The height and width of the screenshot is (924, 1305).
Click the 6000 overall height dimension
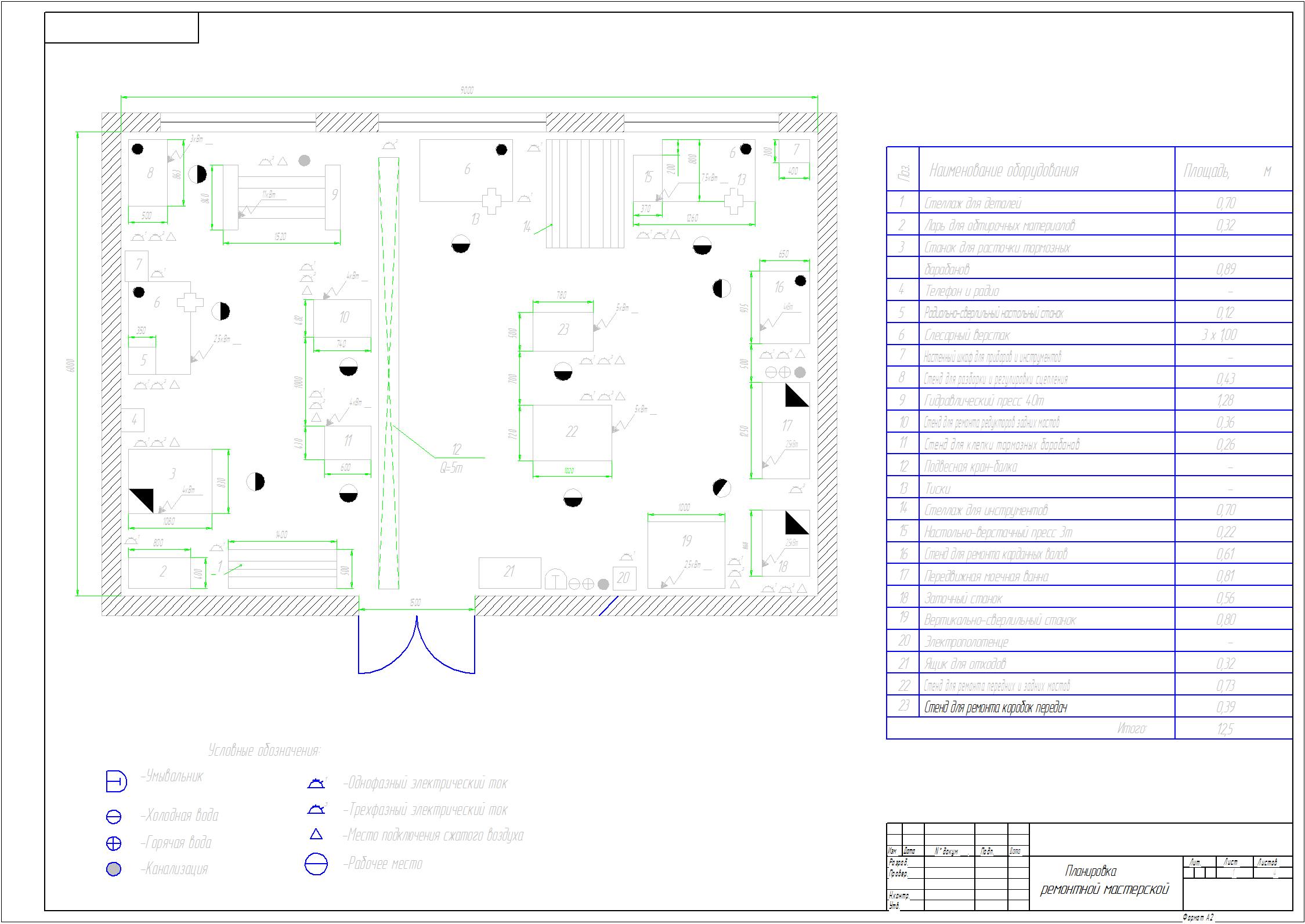pyautogui.click(x=71, y=365)
